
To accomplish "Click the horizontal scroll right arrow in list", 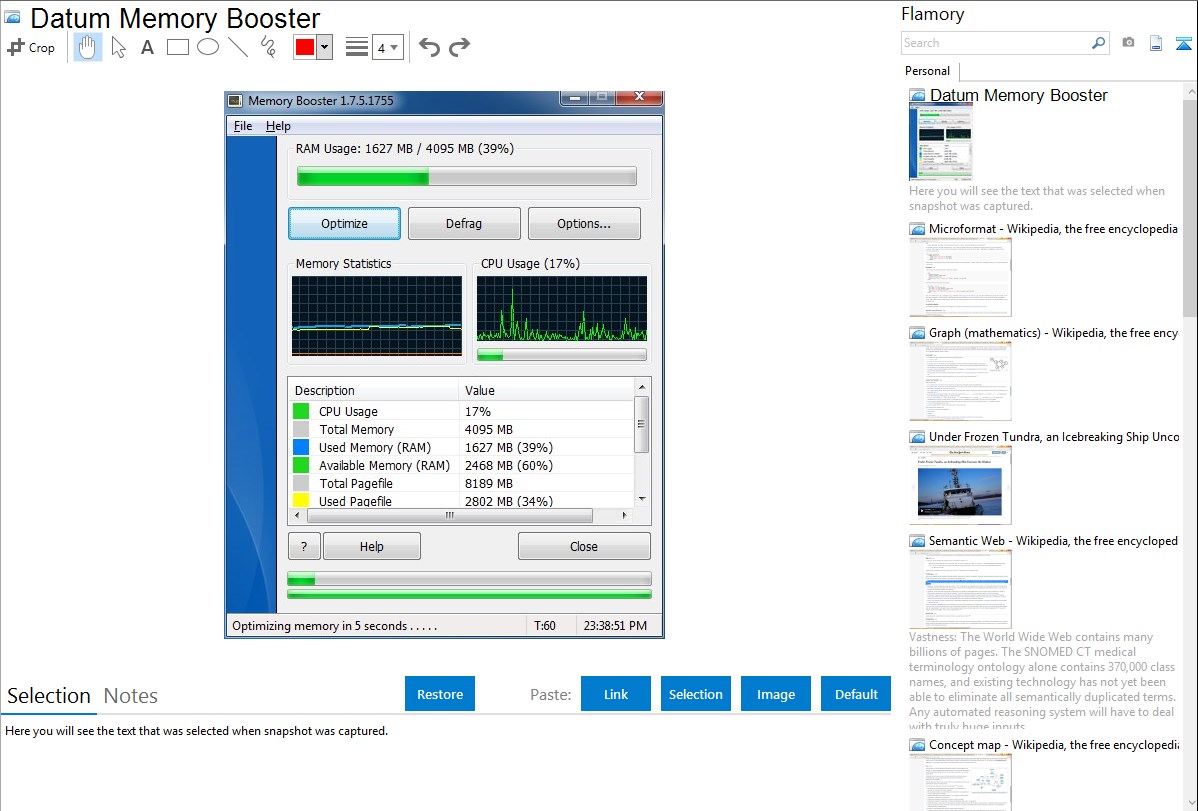I will click(x=625, y=515).
